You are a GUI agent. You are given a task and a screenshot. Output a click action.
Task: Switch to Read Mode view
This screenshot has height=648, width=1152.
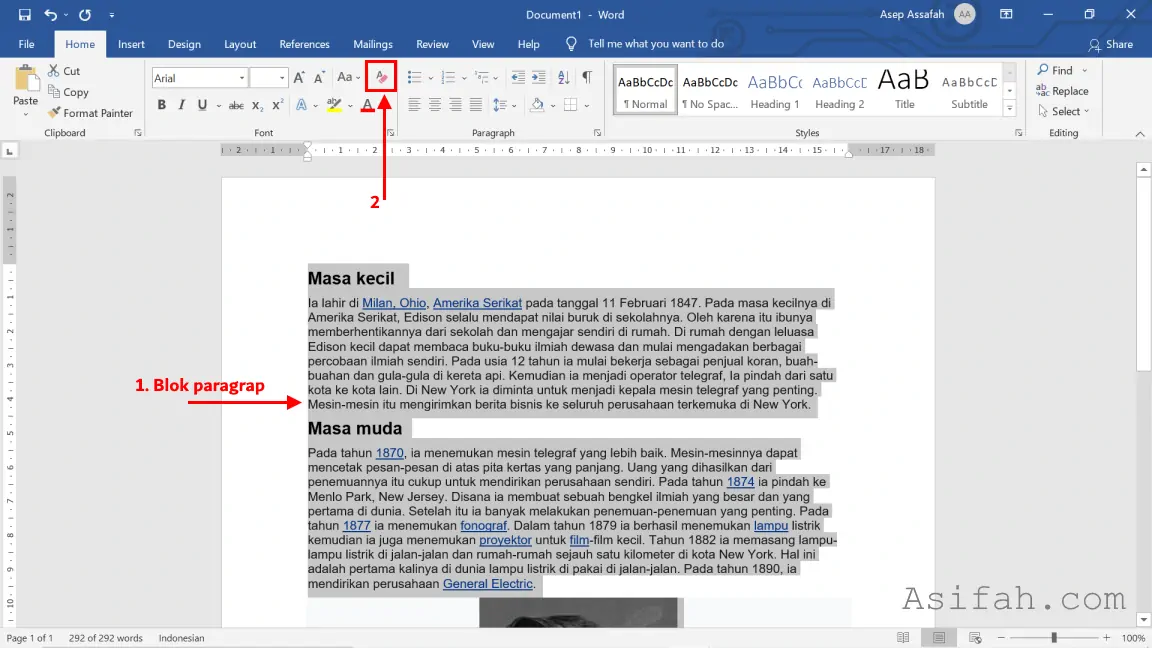pos(903,638)
